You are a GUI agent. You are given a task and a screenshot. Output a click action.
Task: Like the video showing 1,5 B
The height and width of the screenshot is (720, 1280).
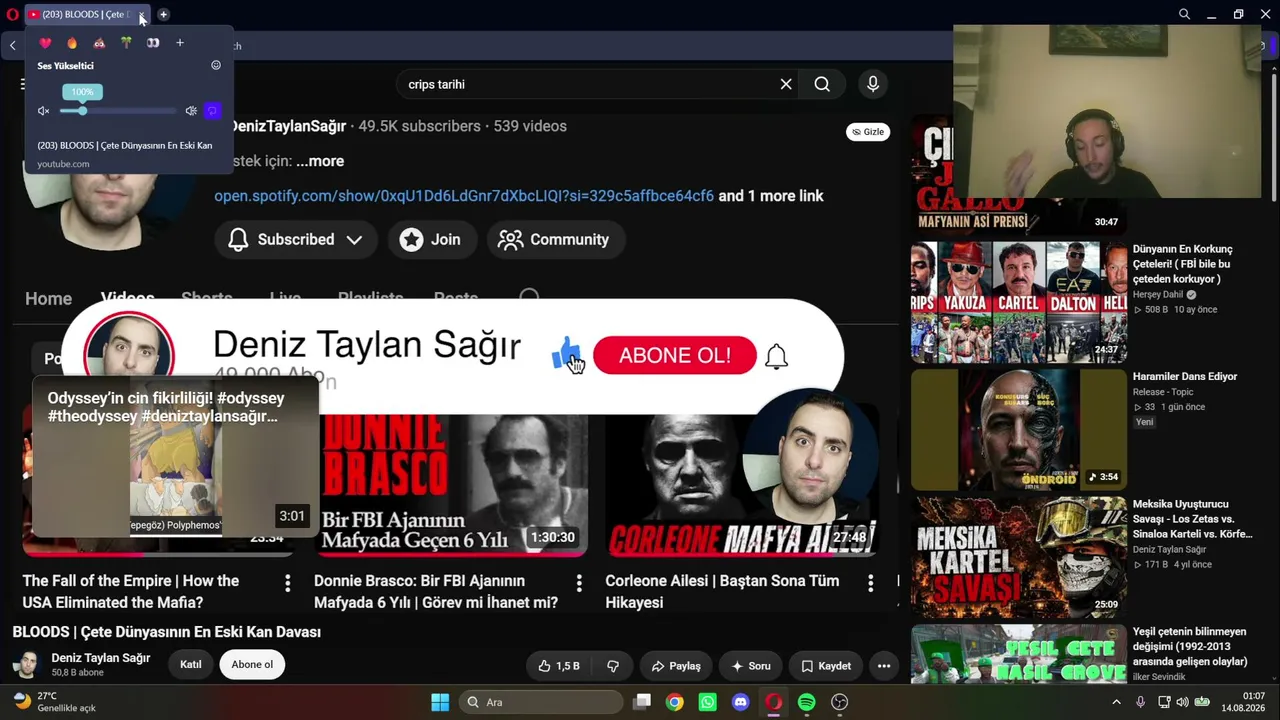(x=558, y=666)
